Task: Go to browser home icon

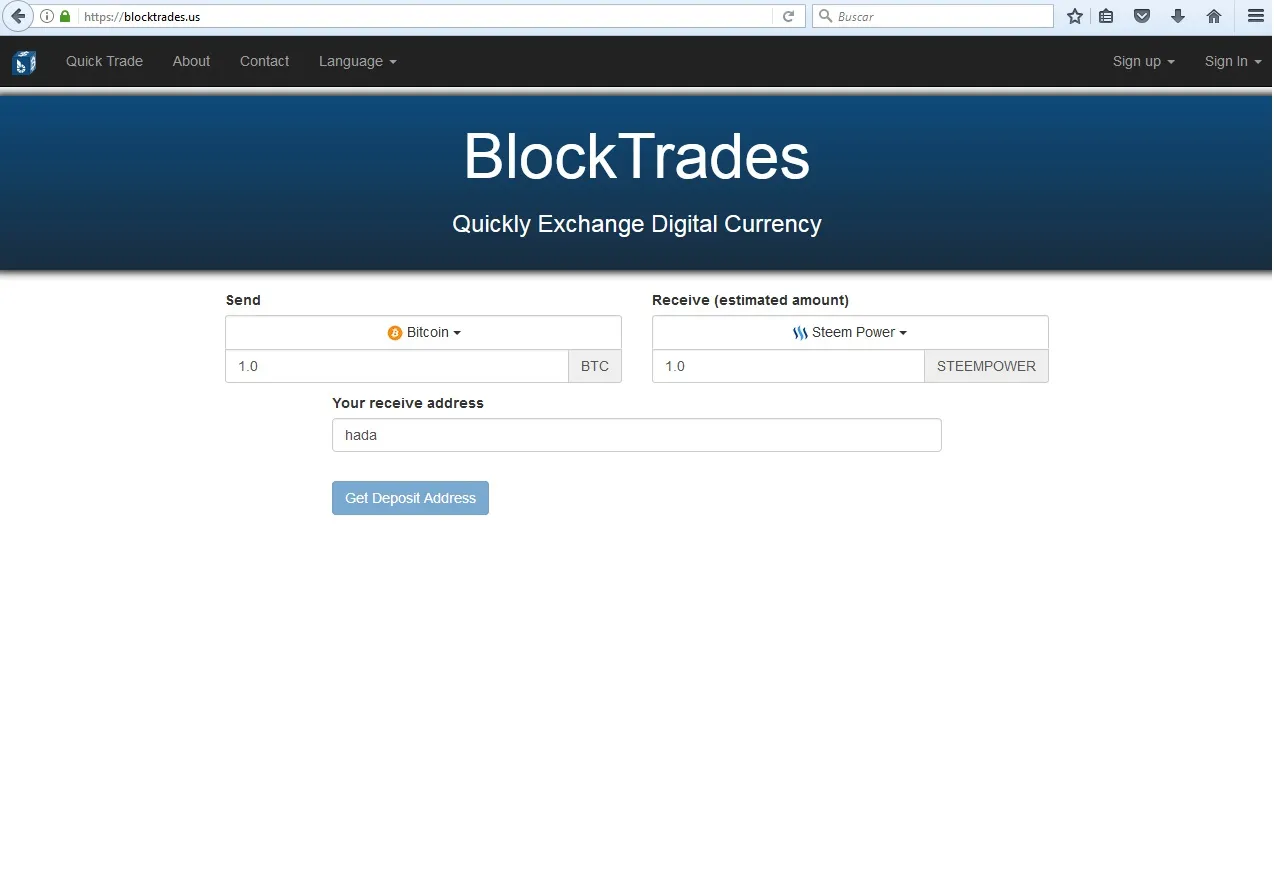Action: 1214,16
